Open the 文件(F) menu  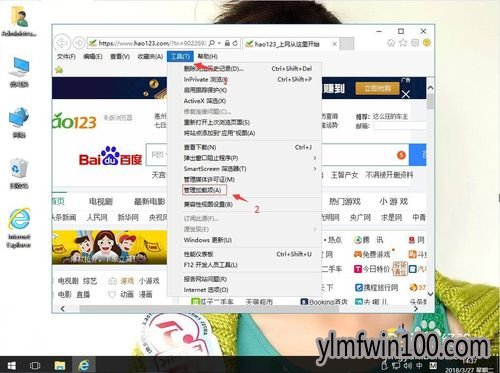click(x=66, y=56)
